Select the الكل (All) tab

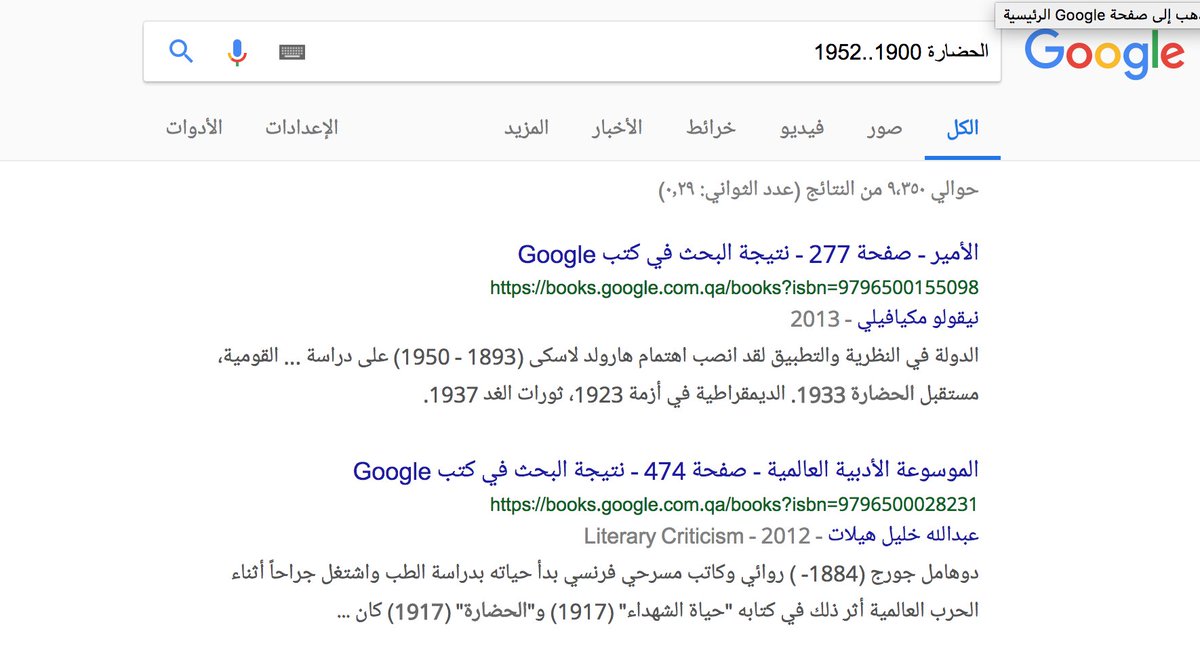pos(962,128)
